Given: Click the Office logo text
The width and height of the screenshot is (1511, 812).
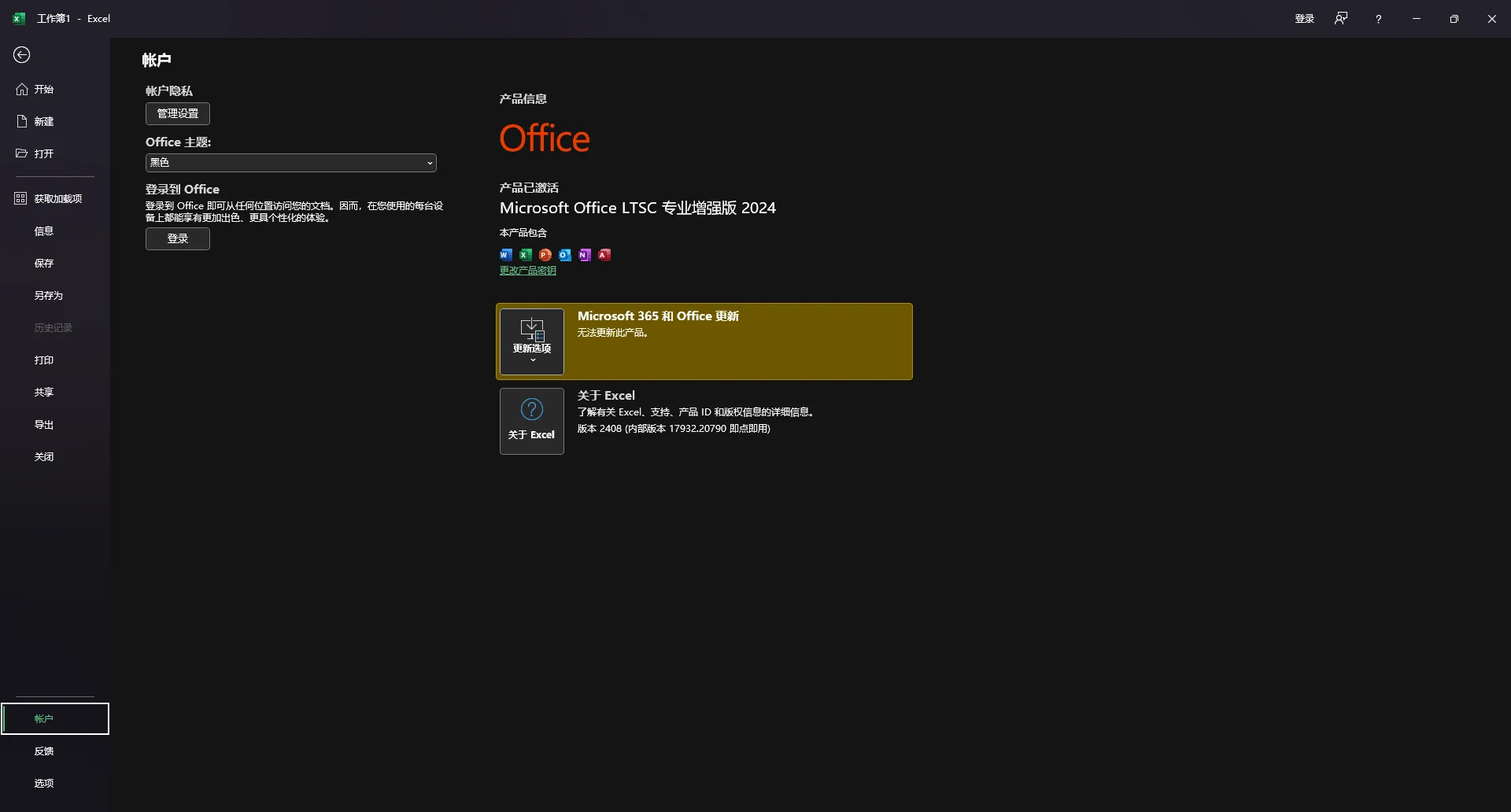Looking at the screenshot, I should (545, 138).
